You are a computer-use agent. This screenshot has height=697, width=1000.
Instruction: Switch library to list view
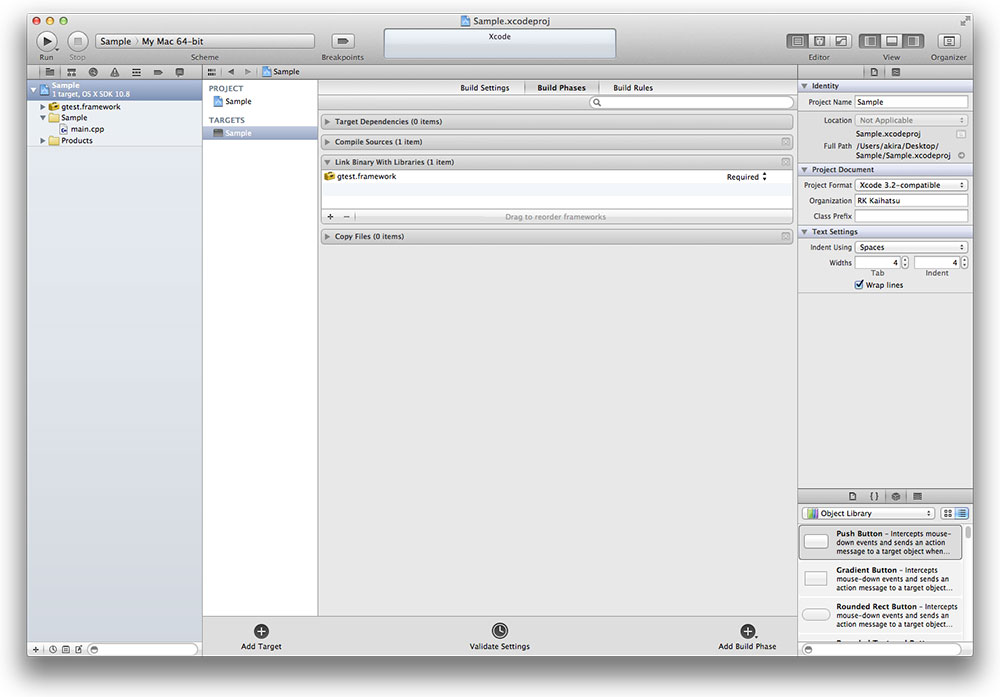(x=962, y=513)
